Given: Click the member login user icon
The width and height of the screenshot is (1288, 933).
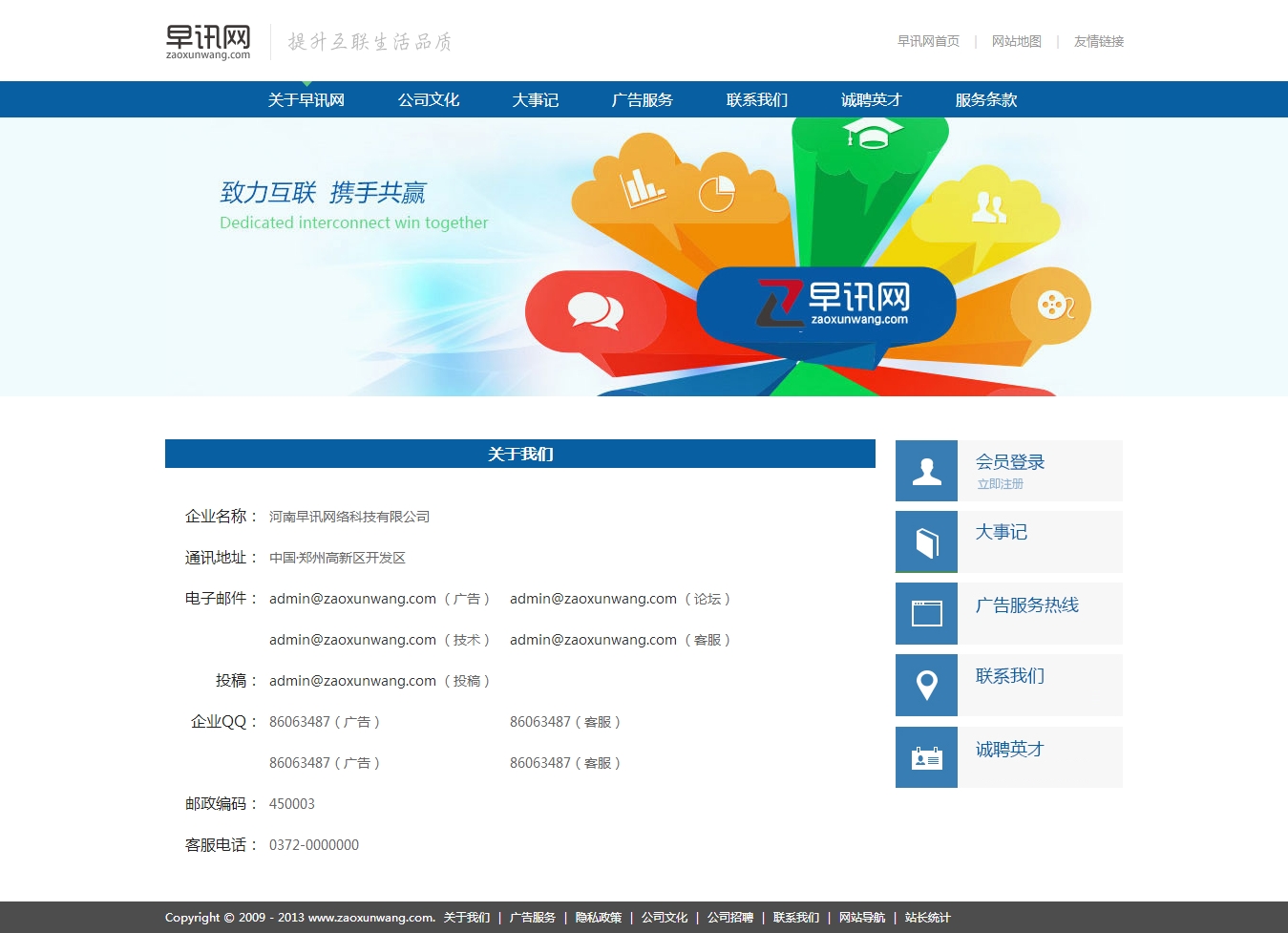Looking at the screenshot, I should [926, 471].
